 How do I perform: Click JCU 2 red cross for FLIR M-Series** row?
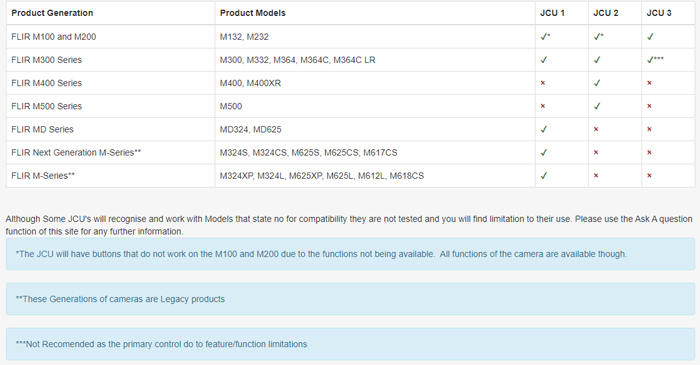[x=596, y=176]
